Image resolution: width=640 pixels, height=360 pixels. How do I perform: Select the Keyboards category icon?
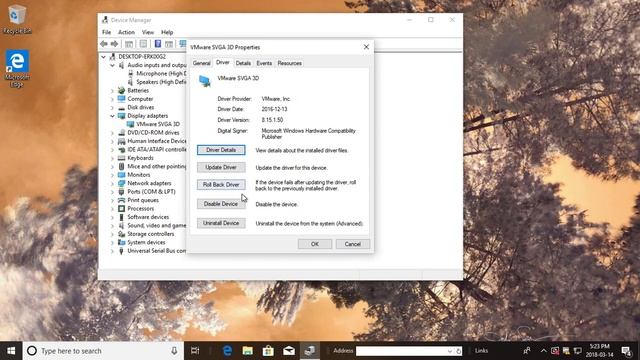[121, 158]
